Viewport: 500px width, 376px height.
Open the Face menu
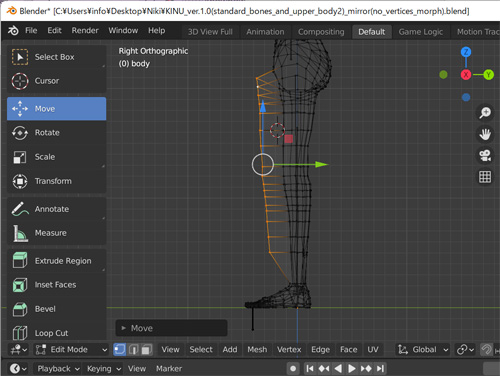pyautogui.click(x=349, y=349)
